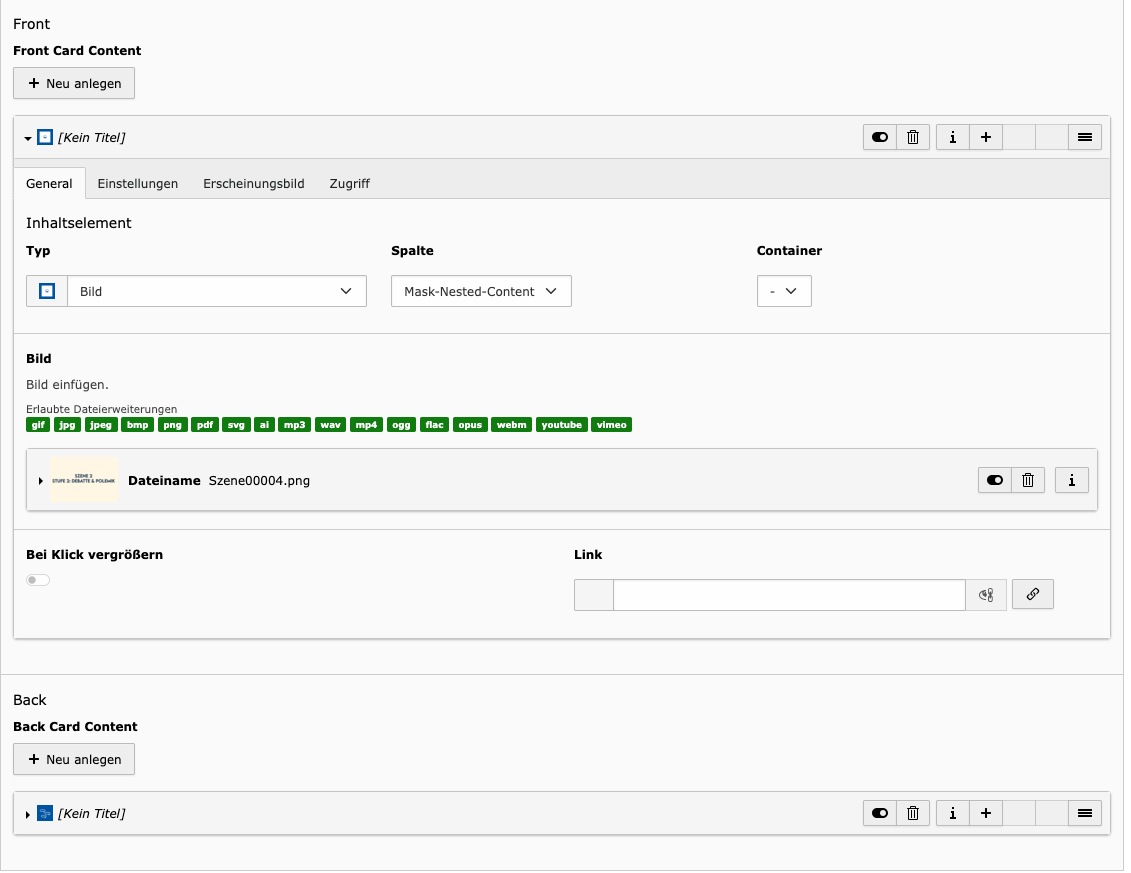Enable Bei Klick vergrößern switch
The image size is (1131, 873).
point(38,580)
